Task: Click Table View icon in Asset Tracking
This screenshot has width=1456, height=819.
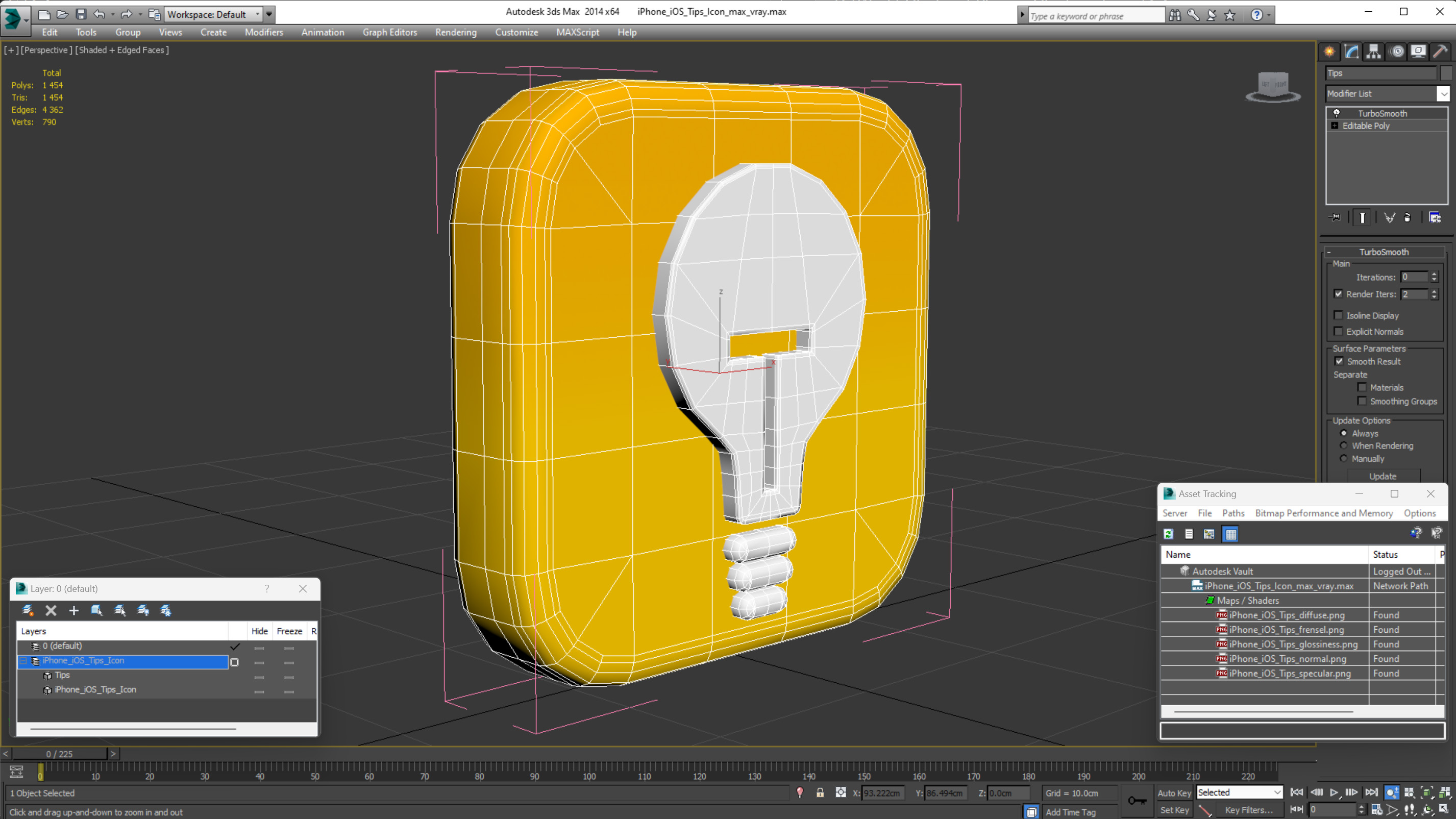Action: point(1230,534)
